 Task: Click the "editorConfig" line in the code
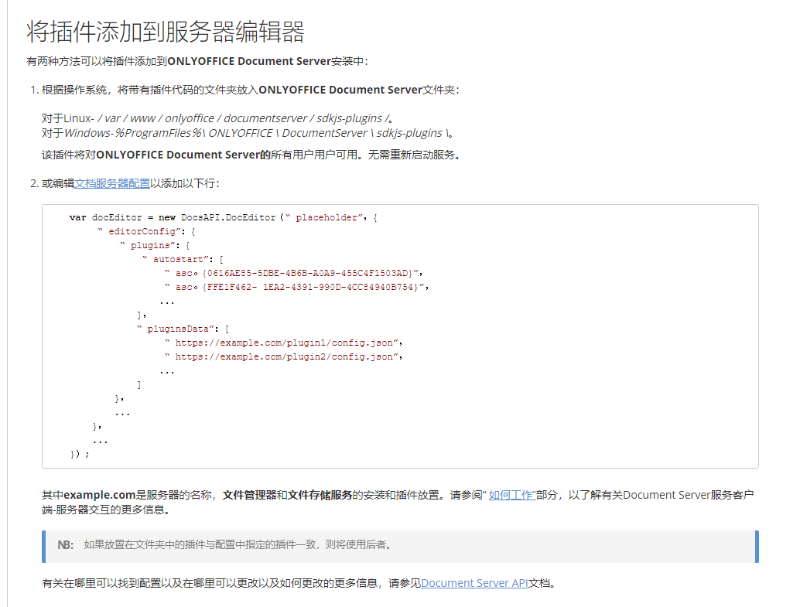(146, 232)
